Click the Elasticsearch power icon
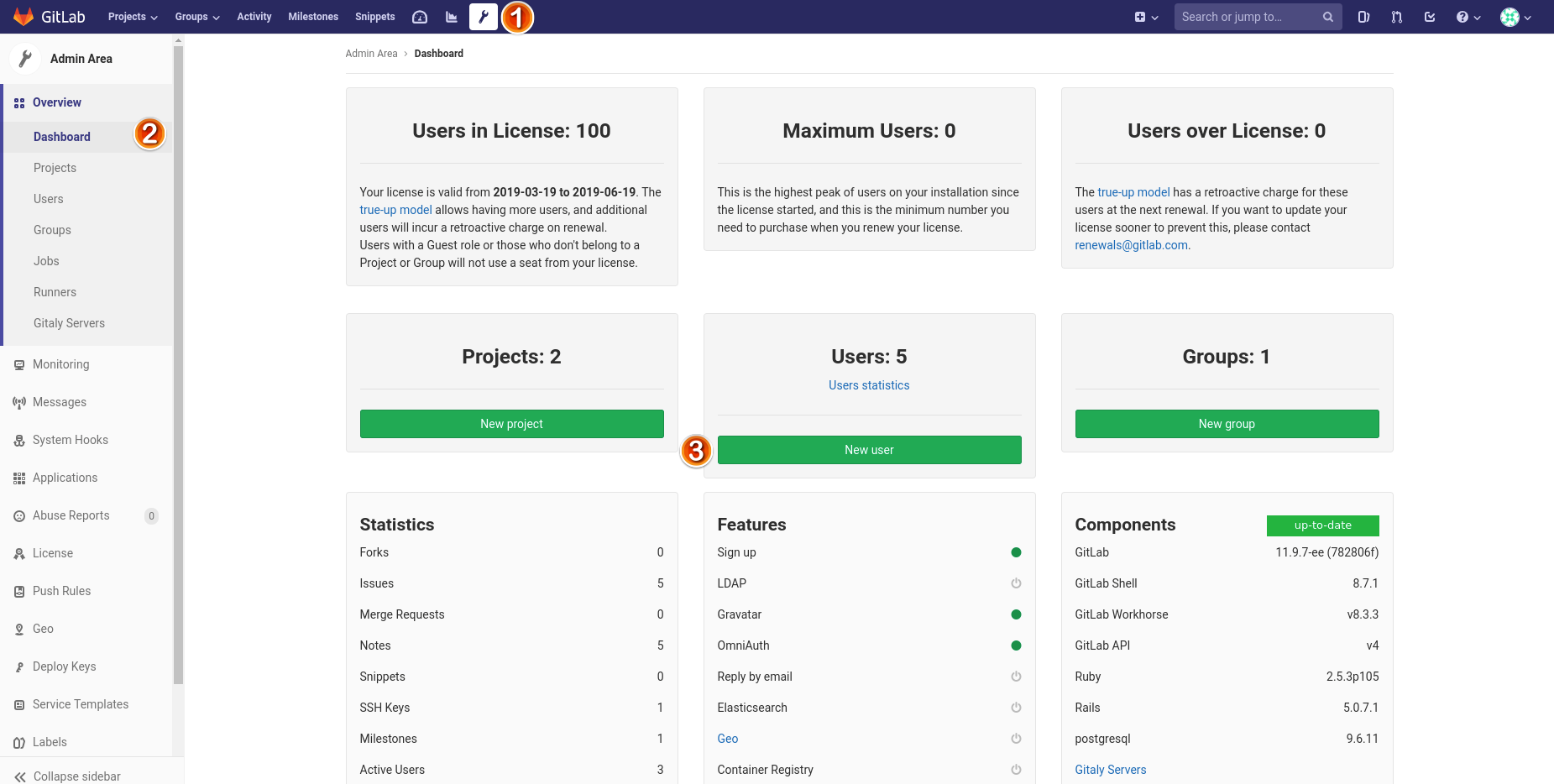This screenshot has width=1554, height=784. coord(1016,708)
